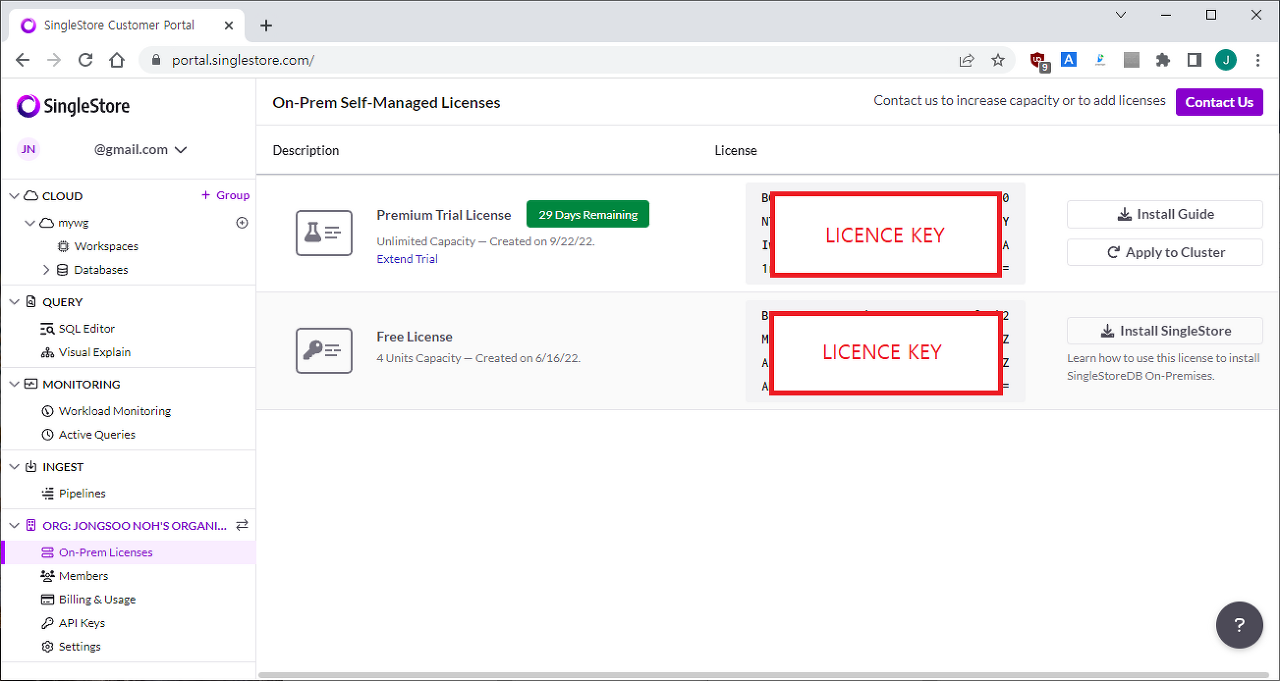Select the SingleStore Customer Portal tab
Image resolution: width=1280 pixels, height=681 pixels.
(125, 25)
